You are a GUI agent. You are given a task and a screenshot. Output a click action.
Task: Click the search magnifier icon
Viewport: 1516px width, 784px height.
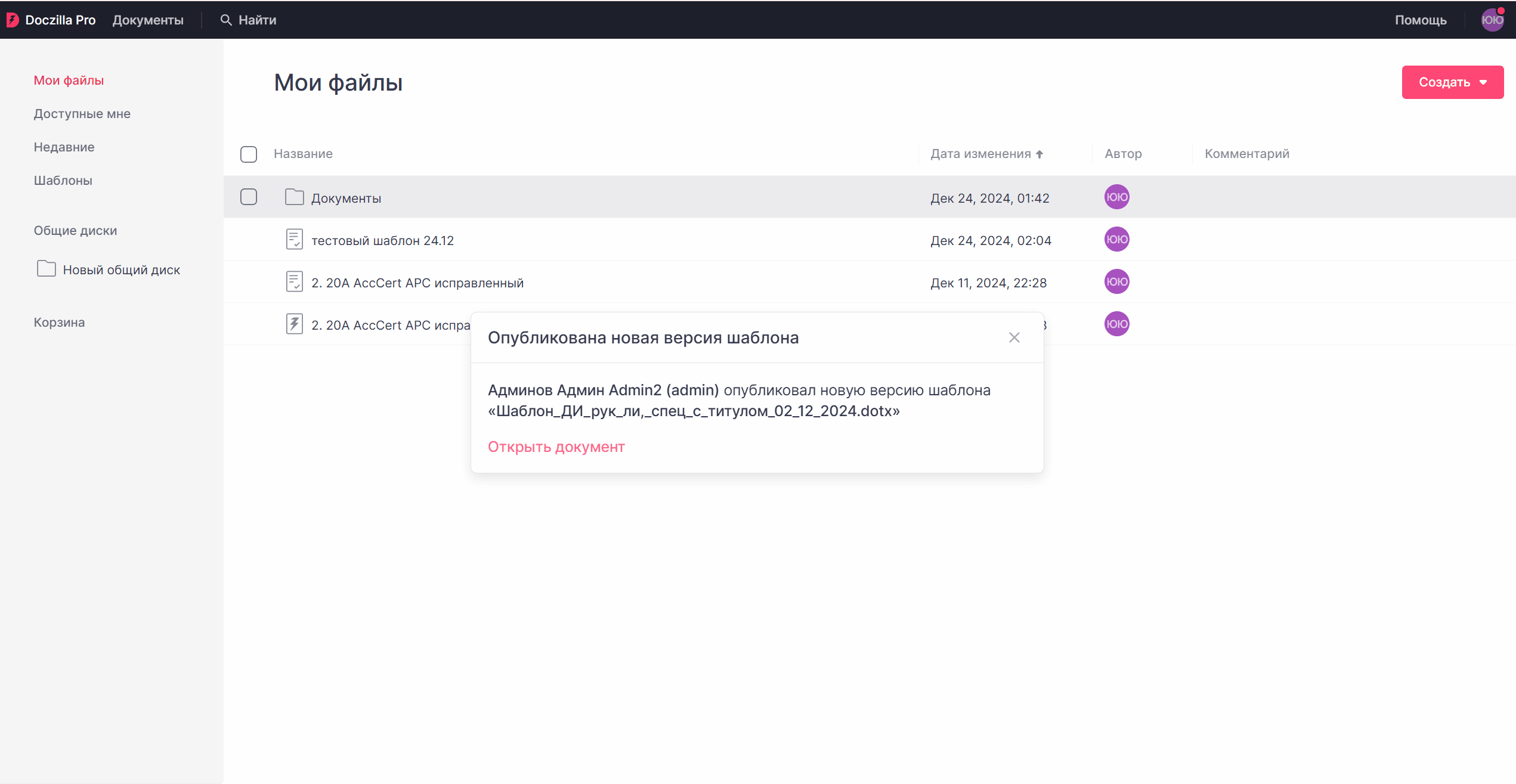pos(225,20)
